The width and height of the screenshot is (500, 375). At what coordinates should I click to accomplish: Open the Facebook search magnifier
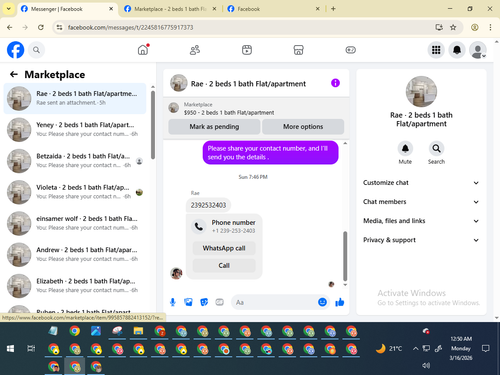pyautogui.click(x=36, y=50)
